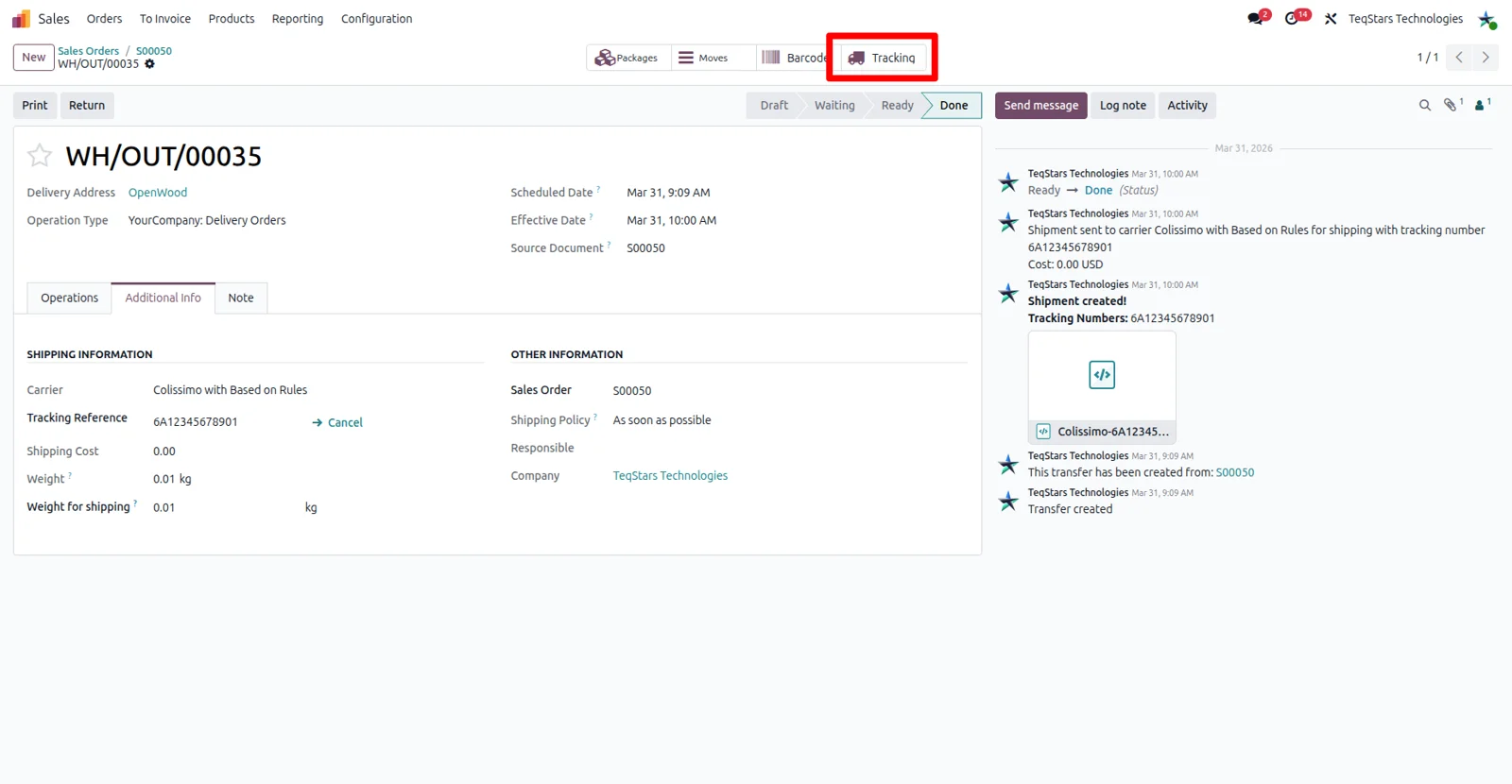The image size is (1512, 784).
Task: Open the Tracking smart button
Action: (883, 58)
